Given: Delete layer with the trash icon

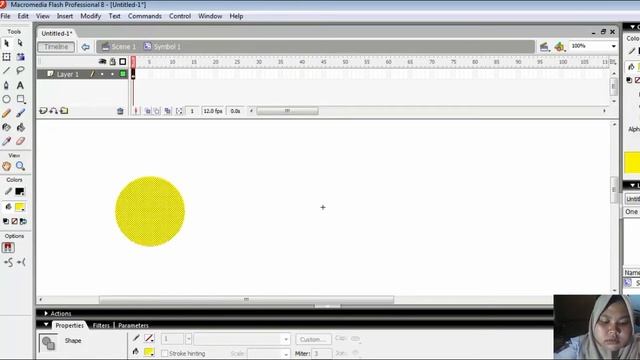Looking at the screenshot, I should point(120,111).
